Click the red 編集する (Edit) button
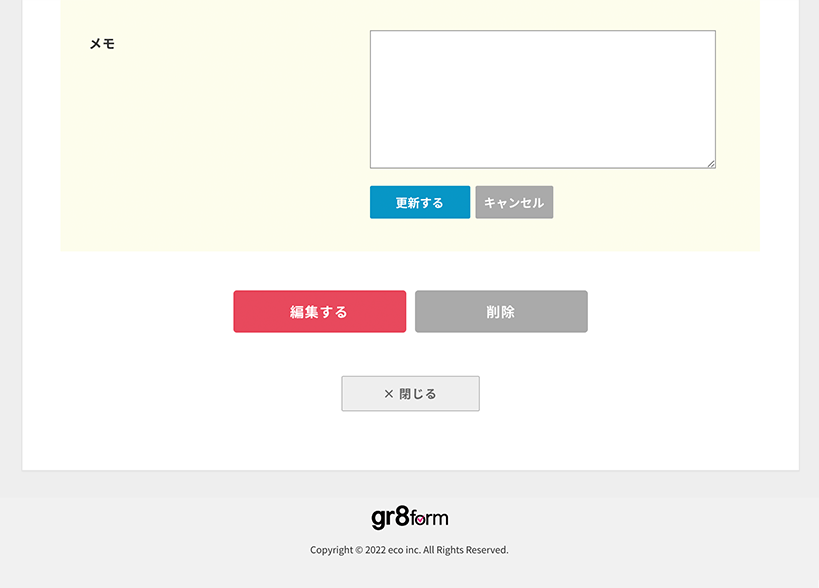This screenshot has width=819, height=588. click(x=319, y=311)
